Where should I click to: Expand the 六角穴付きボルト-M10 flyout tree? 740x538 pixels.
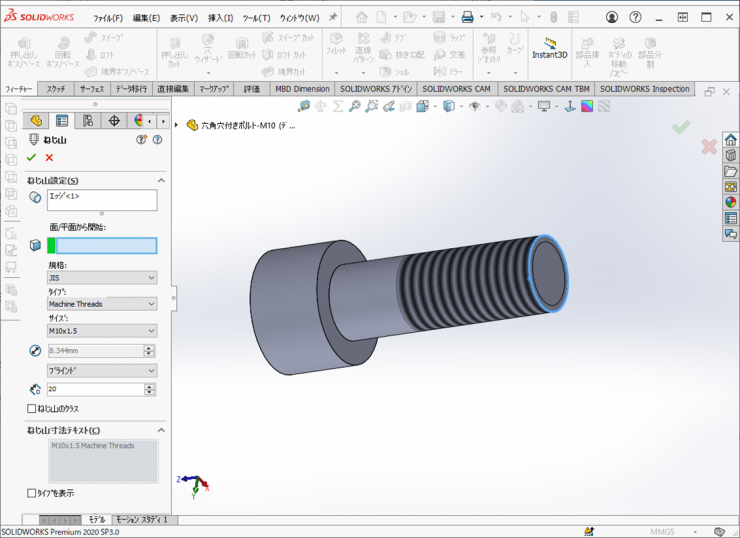click(177, 125)
